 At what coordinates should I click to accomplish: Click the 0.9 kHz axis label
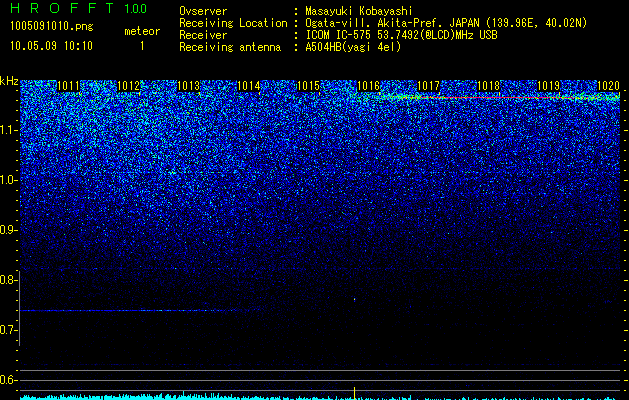click(x=7, y=230)
